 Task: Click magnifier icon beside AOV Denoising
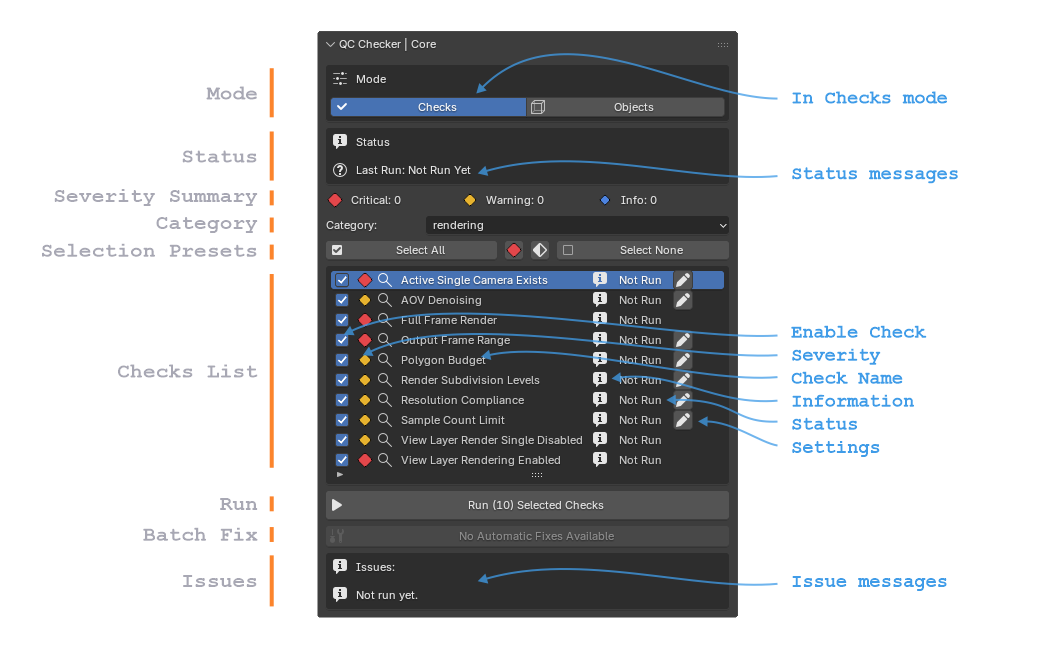coord(385,300)
